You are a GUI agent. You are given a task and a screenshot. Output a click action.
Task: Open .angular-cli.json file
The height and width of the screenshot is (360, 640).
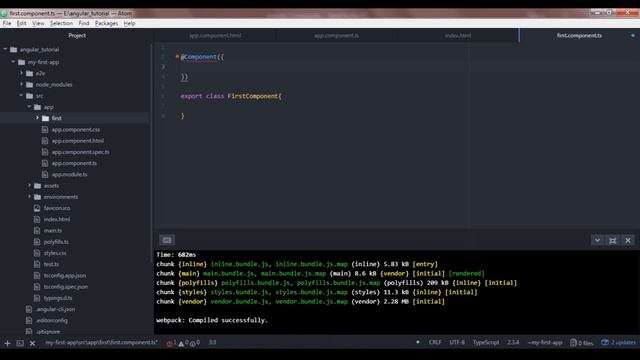[55, 309]
